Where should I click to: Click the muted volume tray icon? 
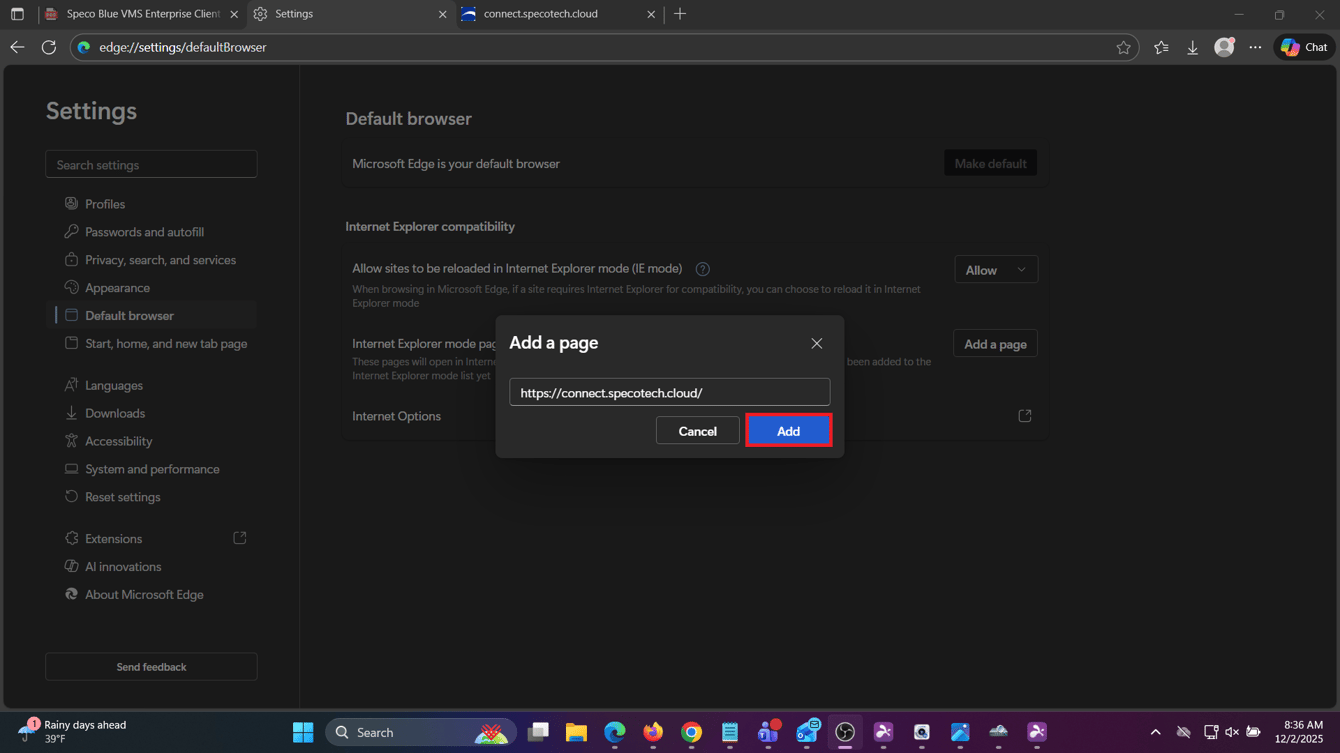(x=1232, y=732)
